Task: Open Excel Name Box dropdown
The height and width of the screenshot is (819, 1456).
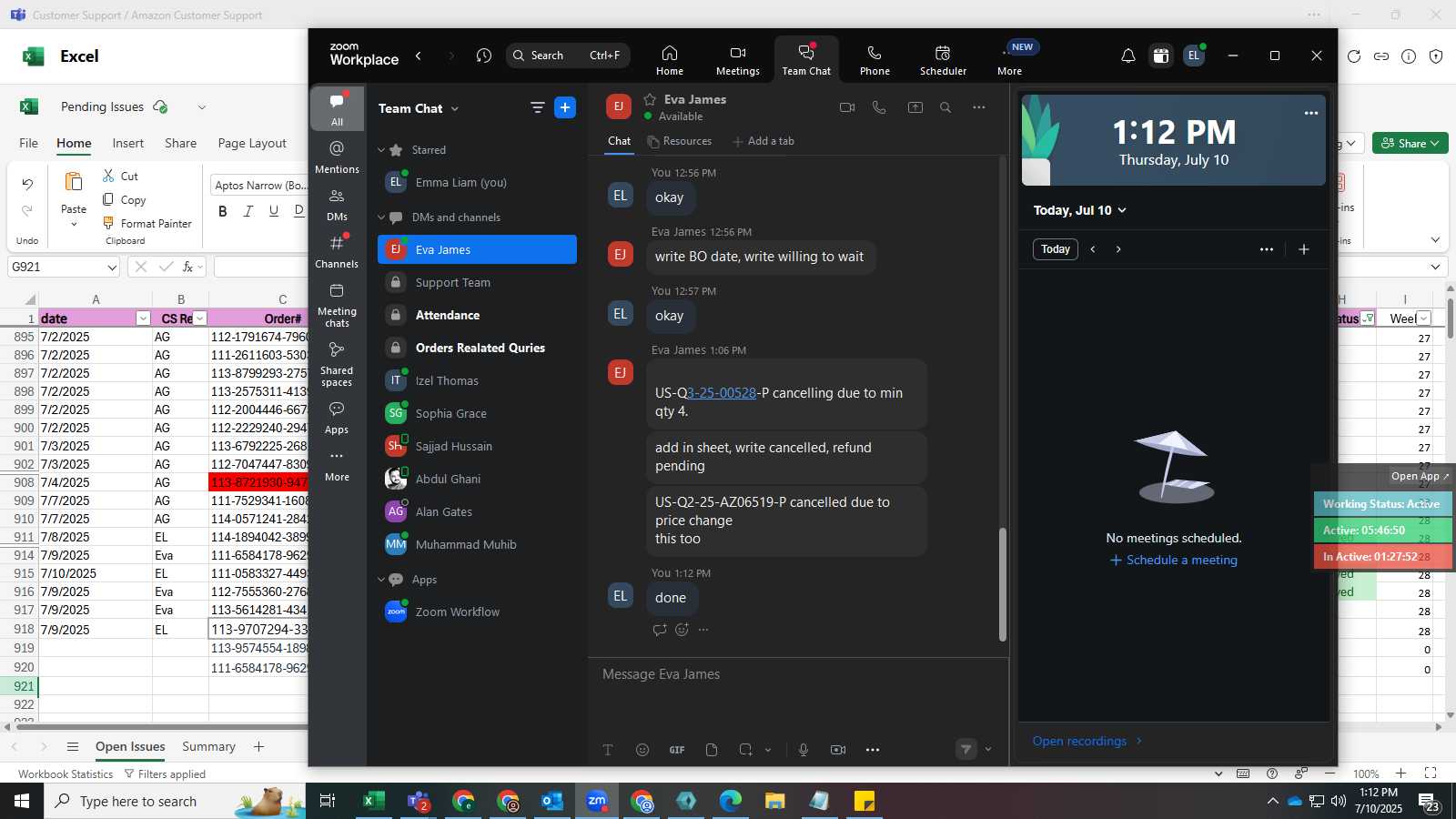Action: 112,268
